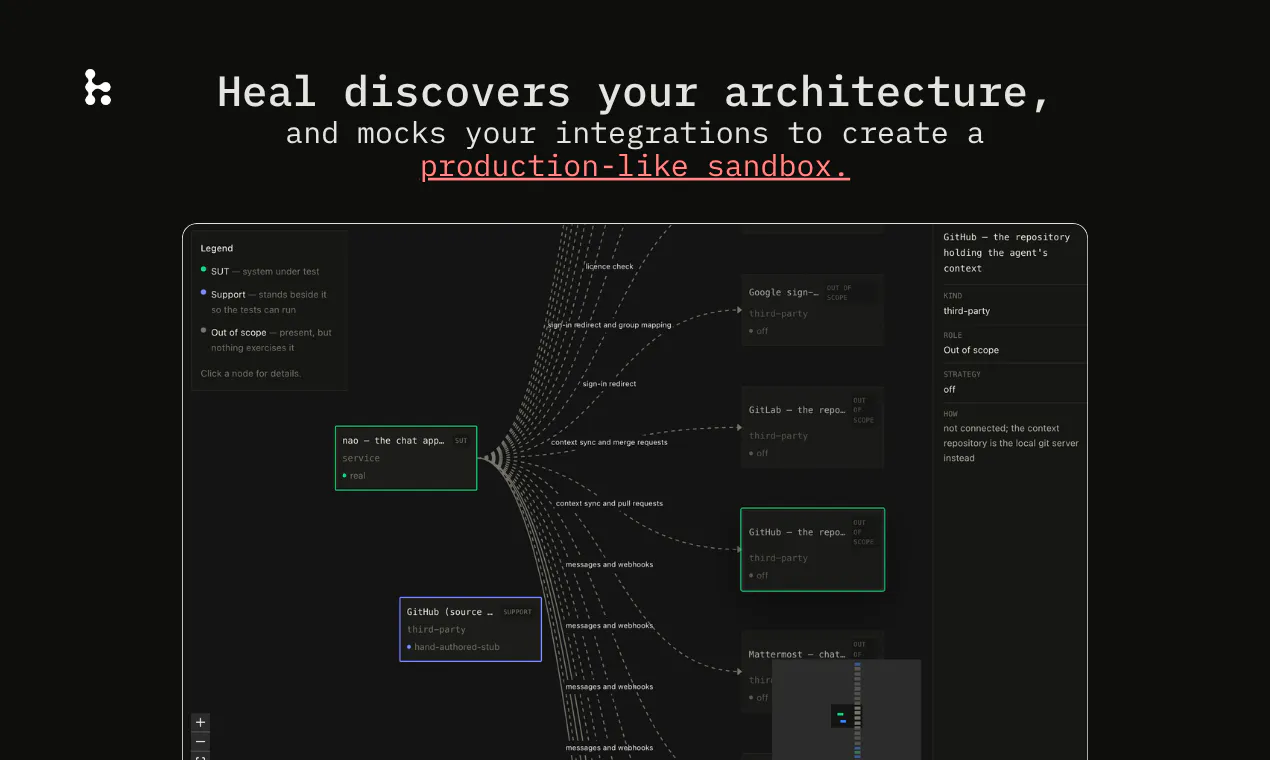Select the GitLab repository node

(812, 428)
